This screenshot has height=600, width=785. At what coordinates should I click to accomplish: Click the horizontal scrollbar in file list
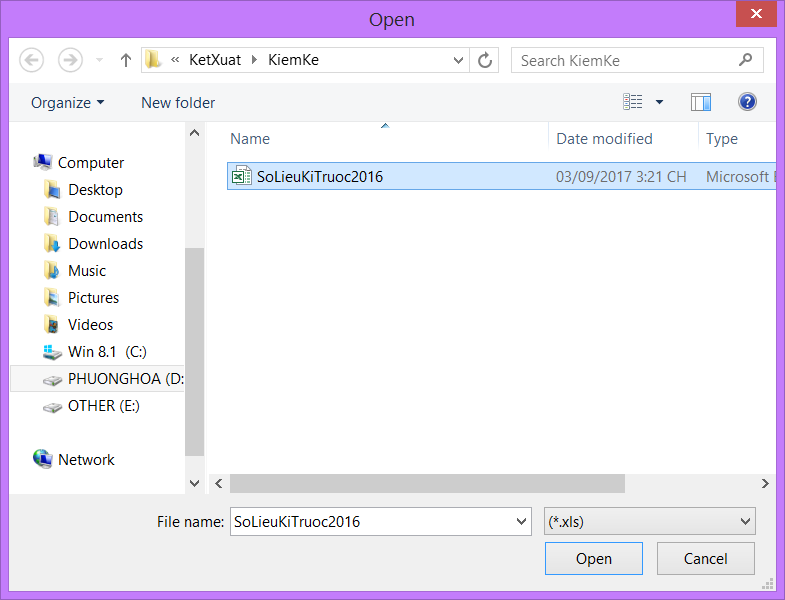(x=427, y=483)
